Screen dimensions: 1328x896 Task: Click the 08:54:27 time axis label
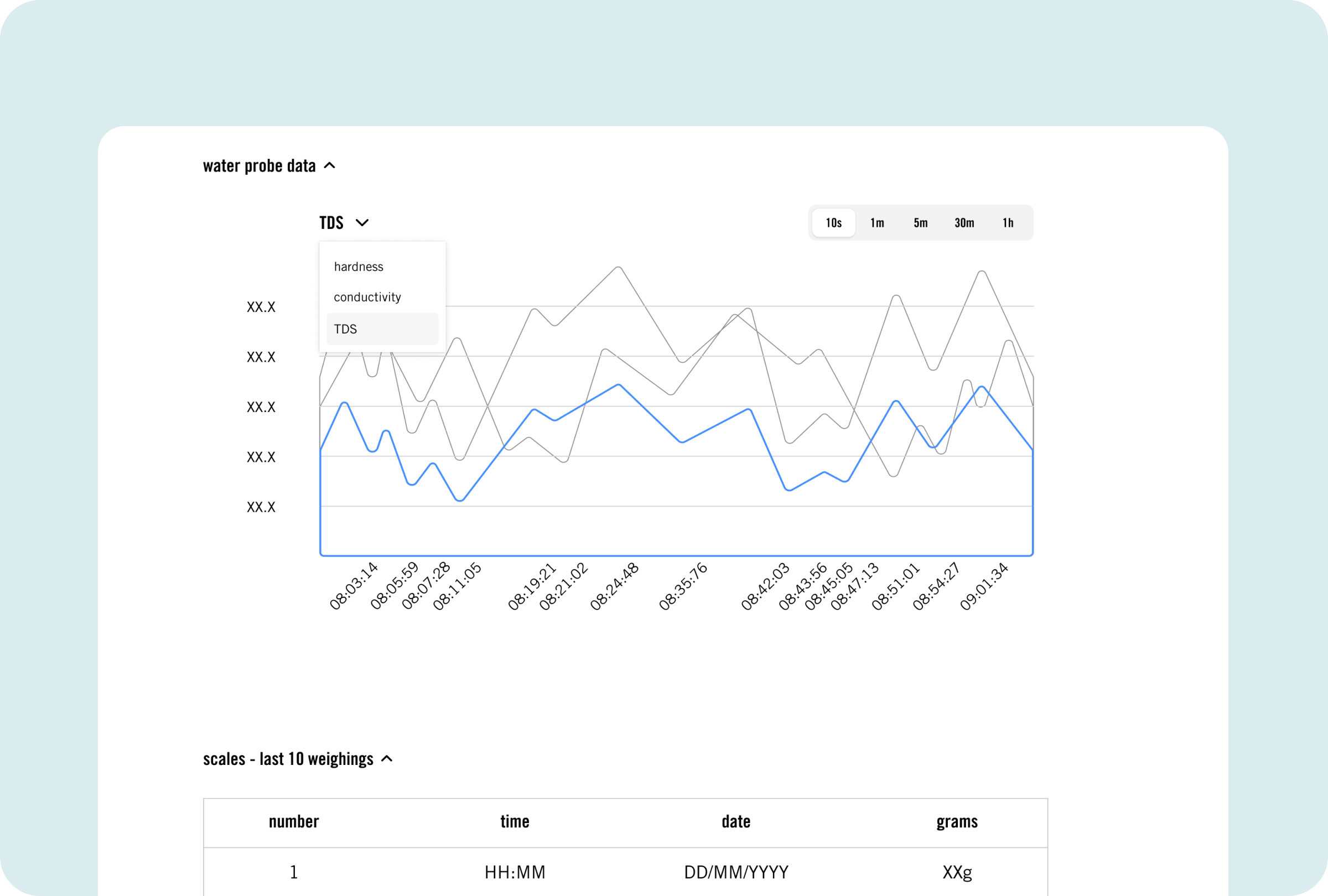[936, 586]
